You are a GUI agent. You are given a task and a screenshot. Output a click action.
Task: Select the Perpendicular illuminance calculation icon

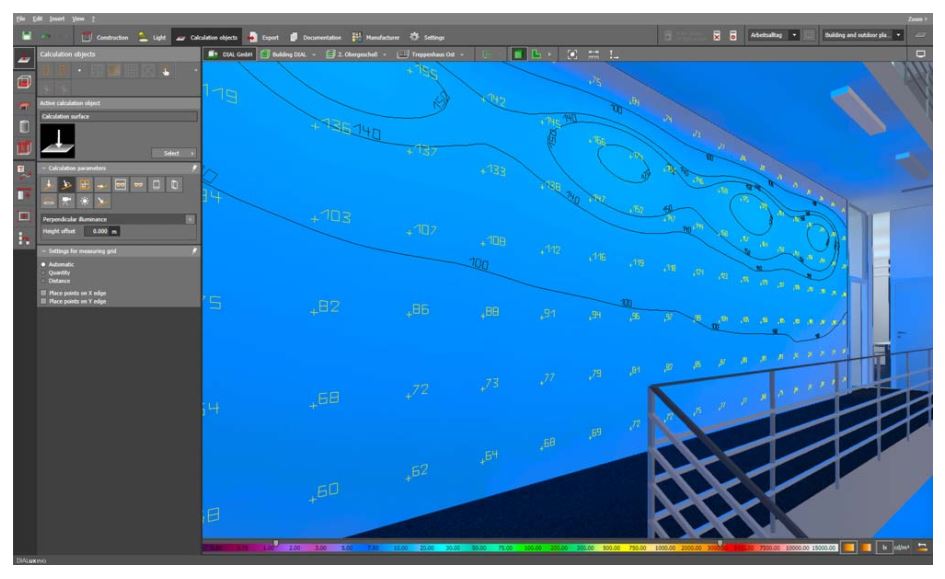pos(48,184)
